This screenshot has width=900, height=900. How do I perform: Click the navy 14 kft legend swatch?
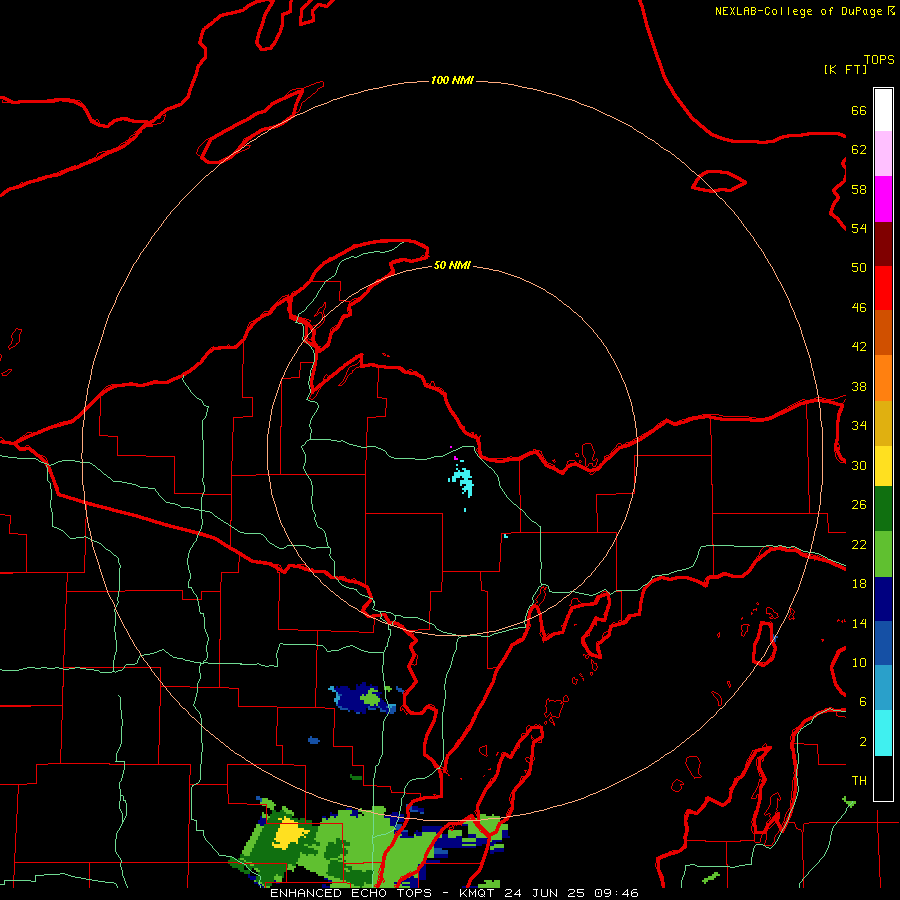click(x=883, y=599)
